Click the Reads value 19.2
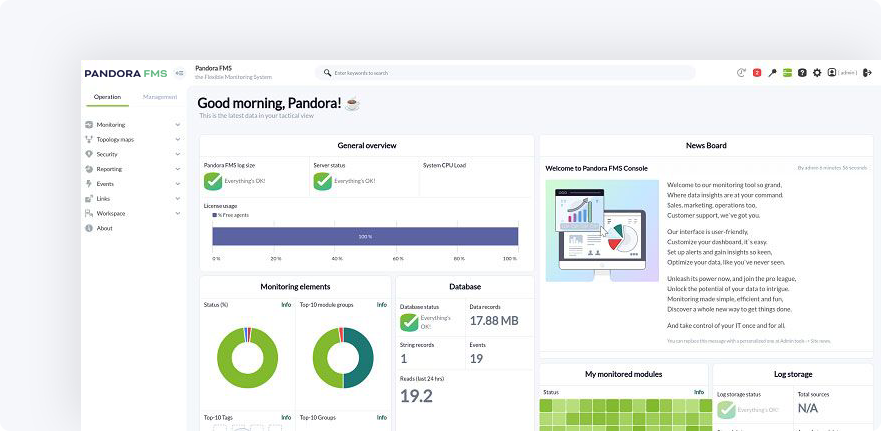This screenshot has width=881, height=431. 416,396
